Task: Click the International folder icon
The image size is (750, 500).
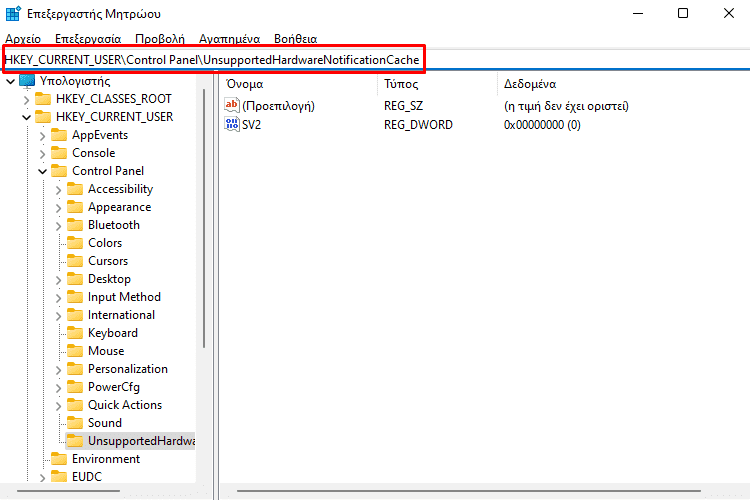Action: coord(75,315)
